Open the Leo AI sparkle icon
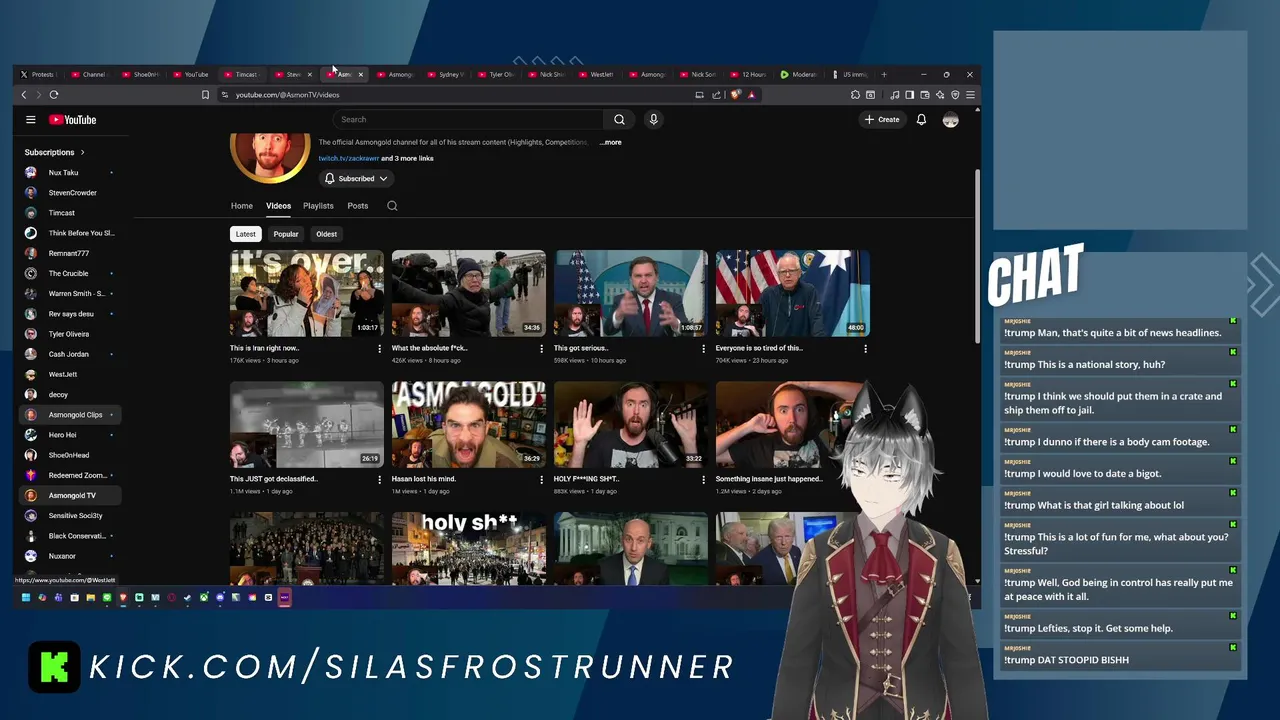The height and width of the screenshot is (720, 1280). 940,95
